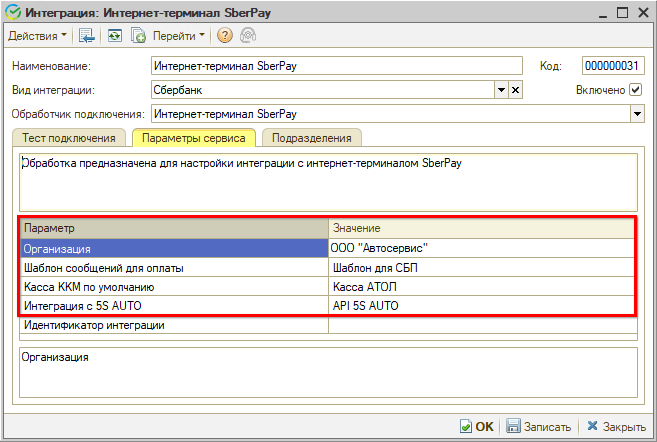Screen dimensions: 657x442
Task: Click the Значение column header
Action: click(x=481, y=228)
